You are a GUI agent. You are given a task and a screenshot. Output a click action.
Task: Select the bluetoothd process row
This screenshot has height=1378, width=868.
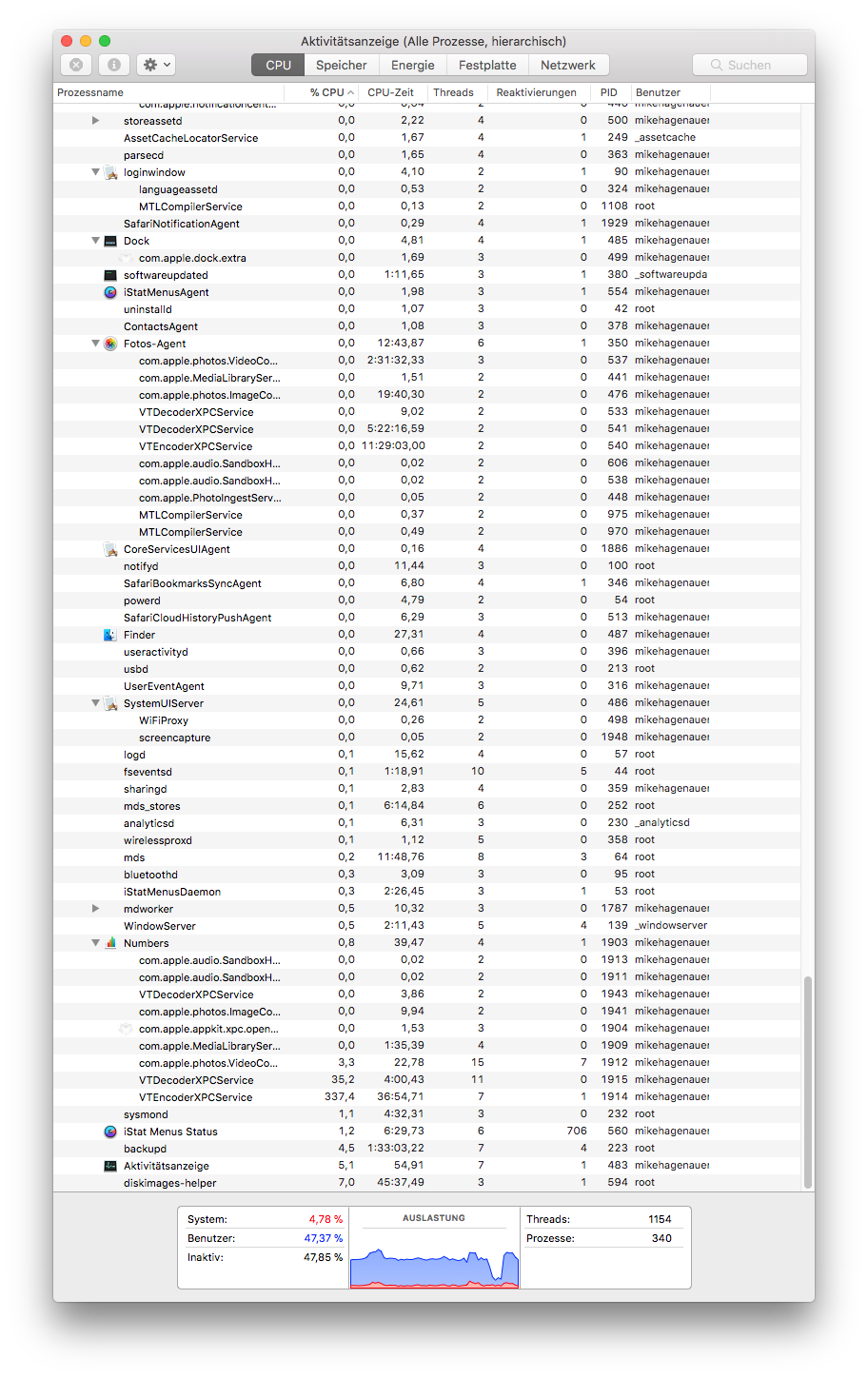[428, 875]
